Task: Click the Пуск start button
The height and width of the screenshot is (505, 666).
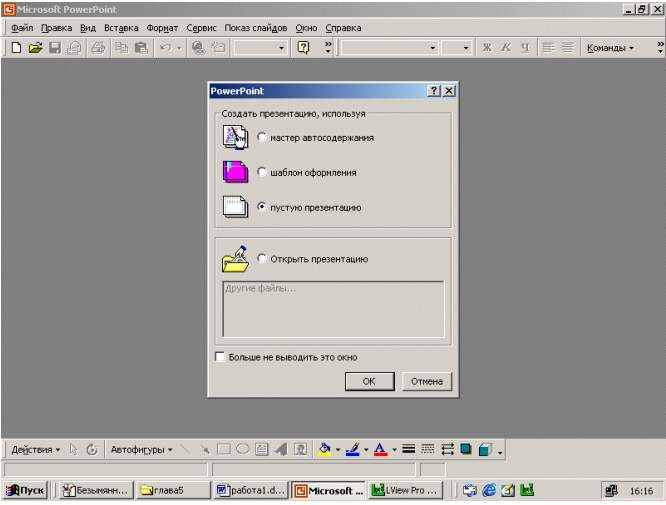Action: coord(25,491)
